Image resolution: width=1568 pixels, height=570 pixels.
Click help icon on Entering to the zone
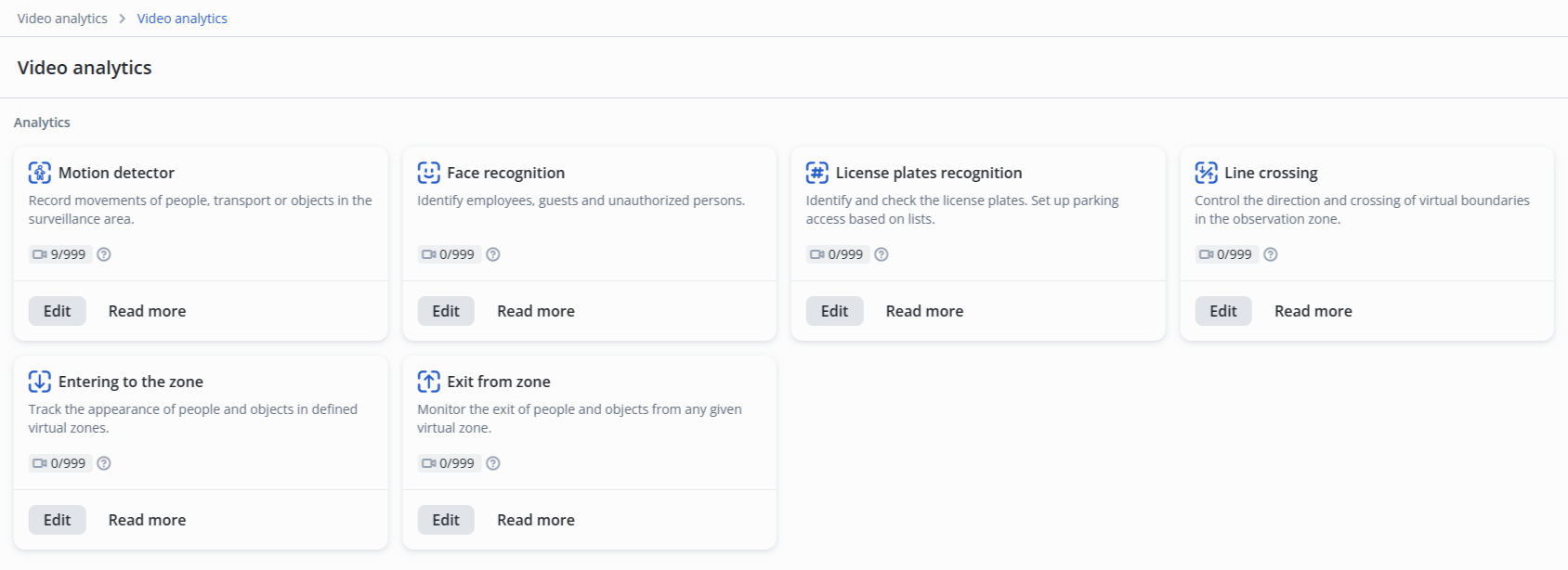(x=104, y=463)
